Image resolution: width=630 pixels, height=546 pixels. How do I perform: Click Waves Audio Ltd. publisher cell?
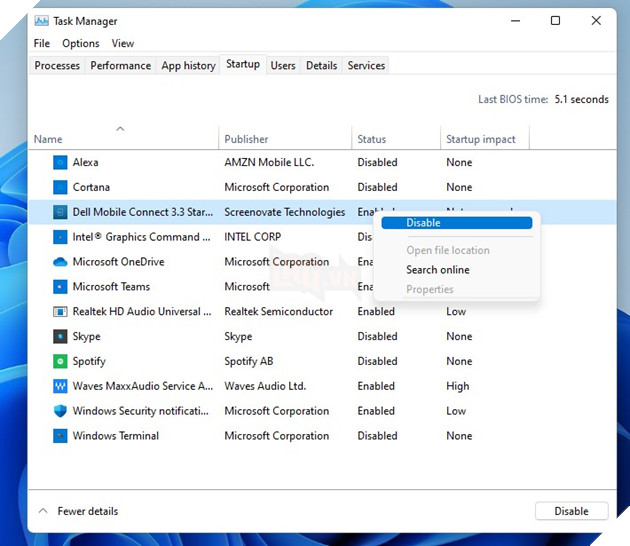coord(265,386)
